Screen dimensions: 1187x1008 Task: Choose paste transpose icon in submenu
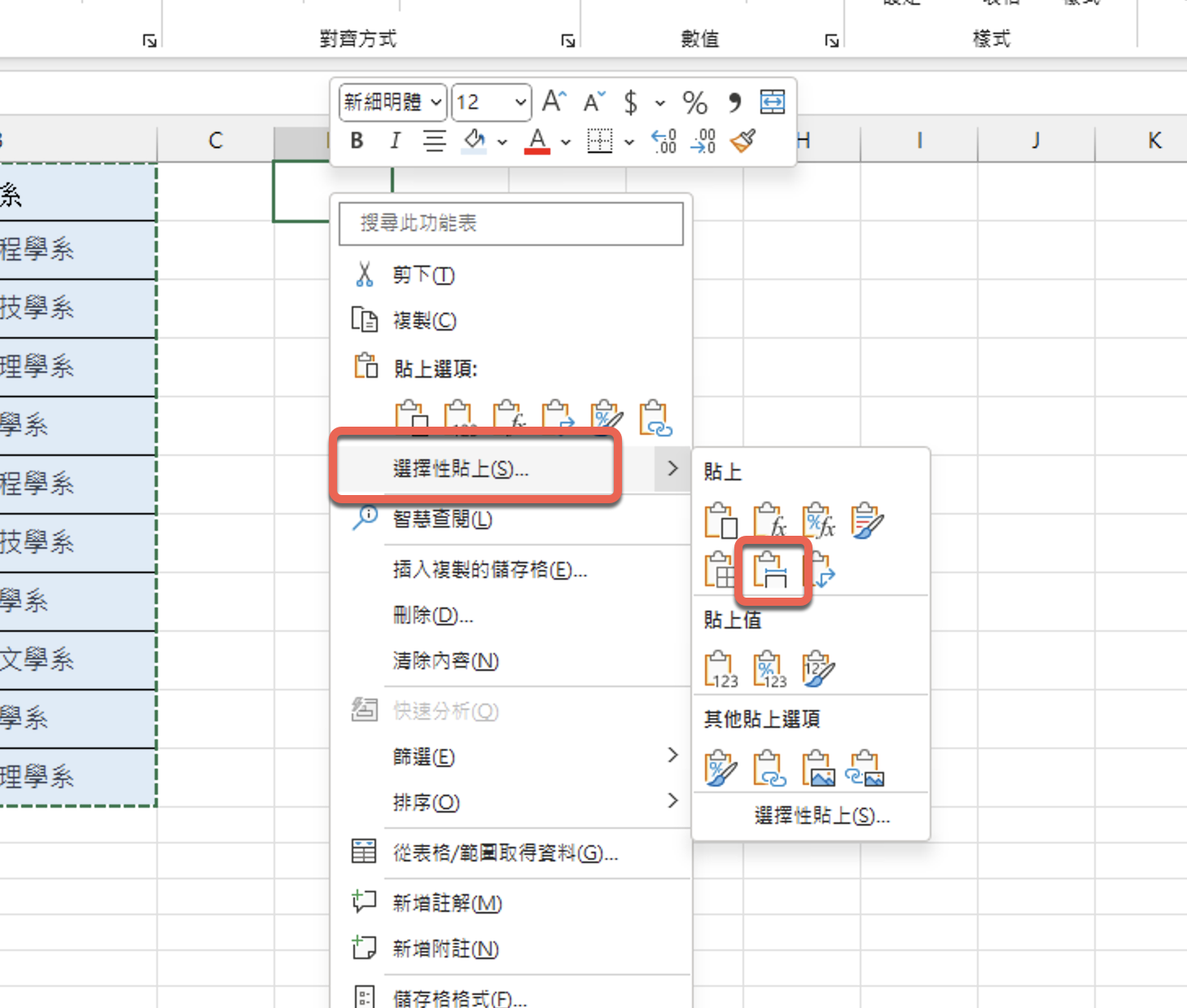pos(821,570)
